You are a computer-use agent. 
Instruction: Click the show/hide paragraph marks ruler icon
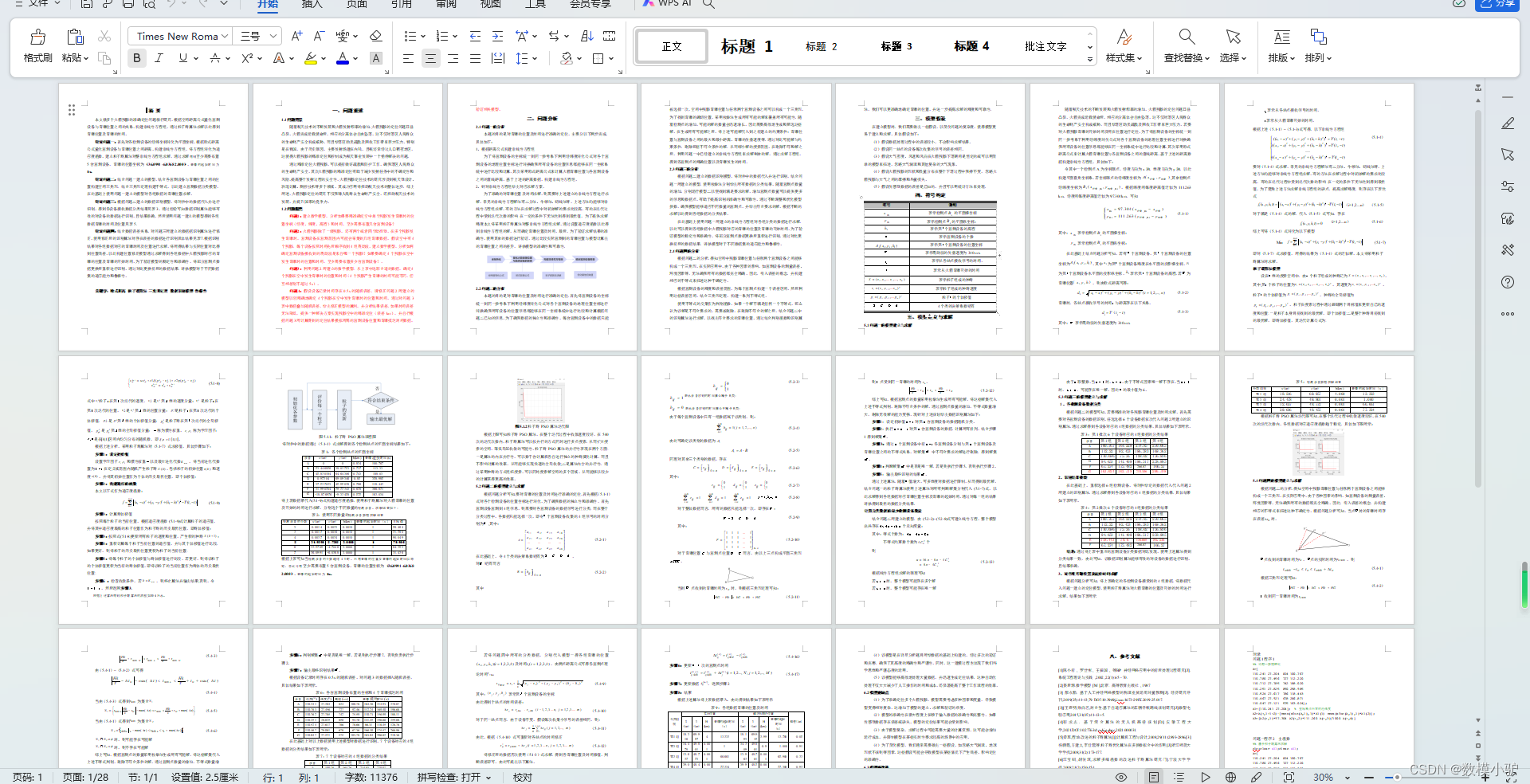click(x=610, y=36)
